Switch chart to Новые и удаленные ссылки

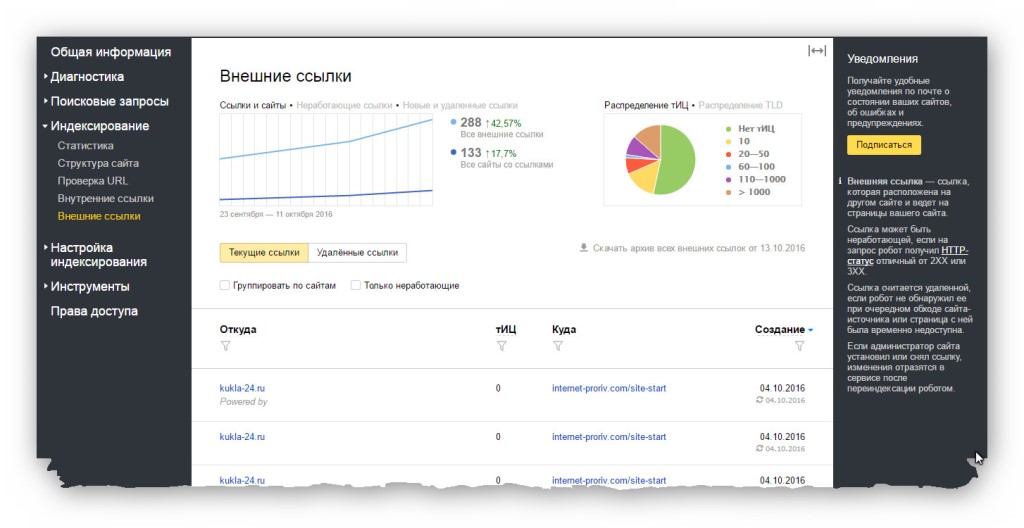460,105
